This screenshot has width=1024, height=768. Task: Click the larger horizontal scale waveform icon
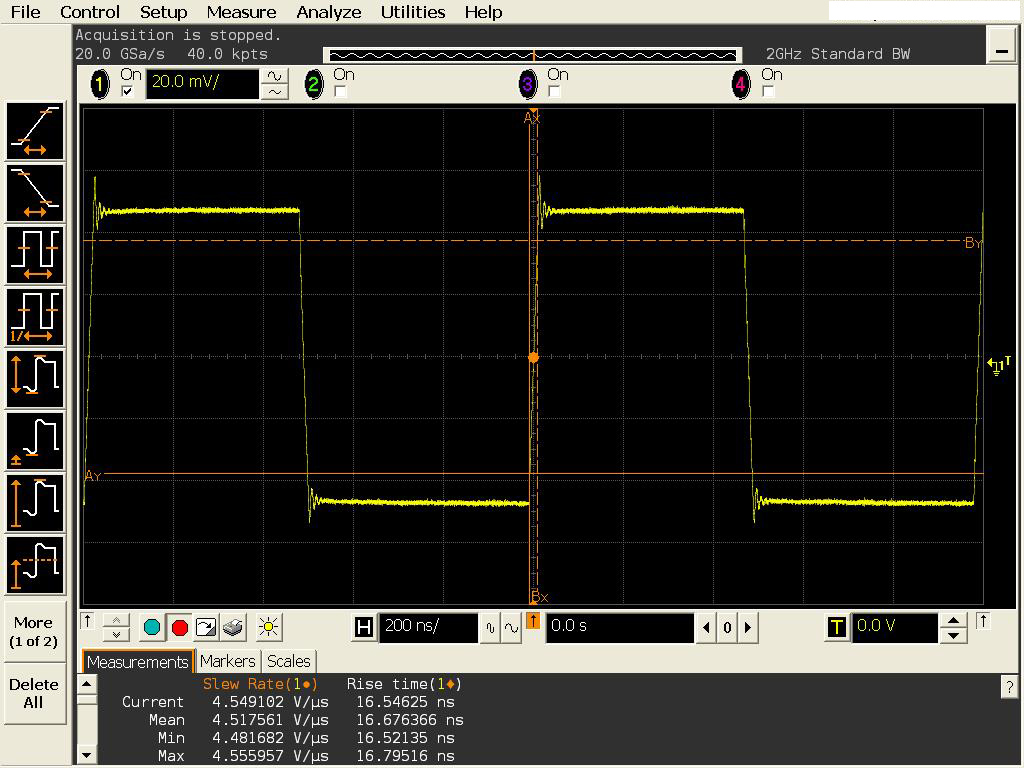click(511, 628)
